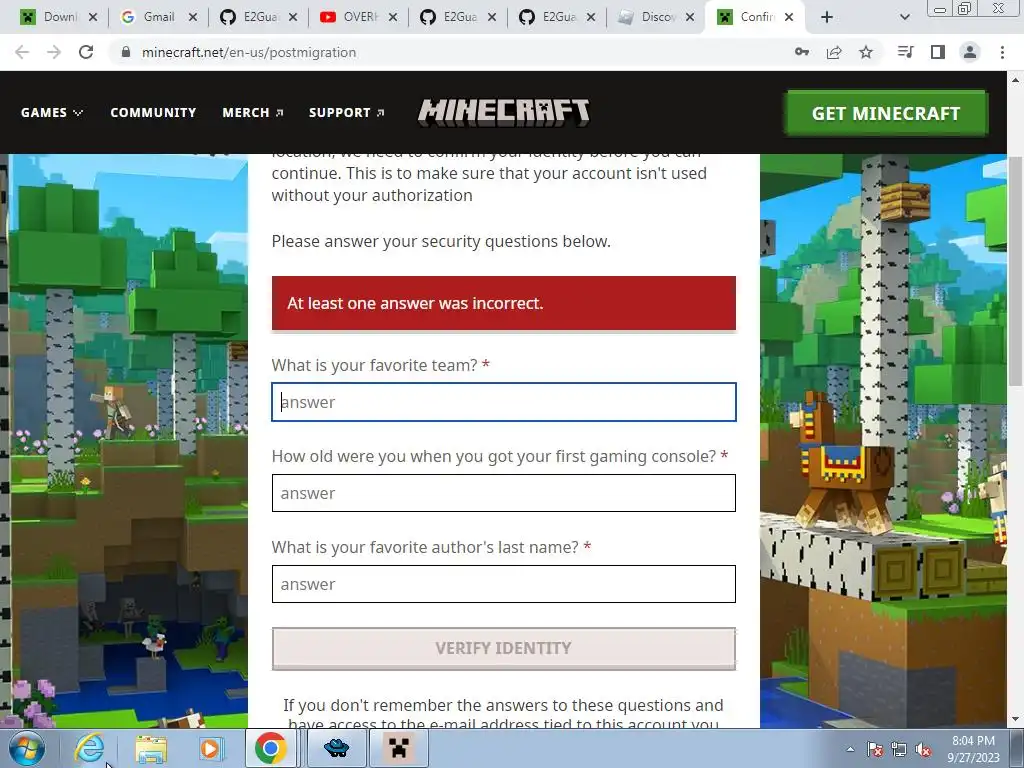This screenshot has height=768, width=1024.
Task: Click the padlock site info icon
Action: click(126, 52)
